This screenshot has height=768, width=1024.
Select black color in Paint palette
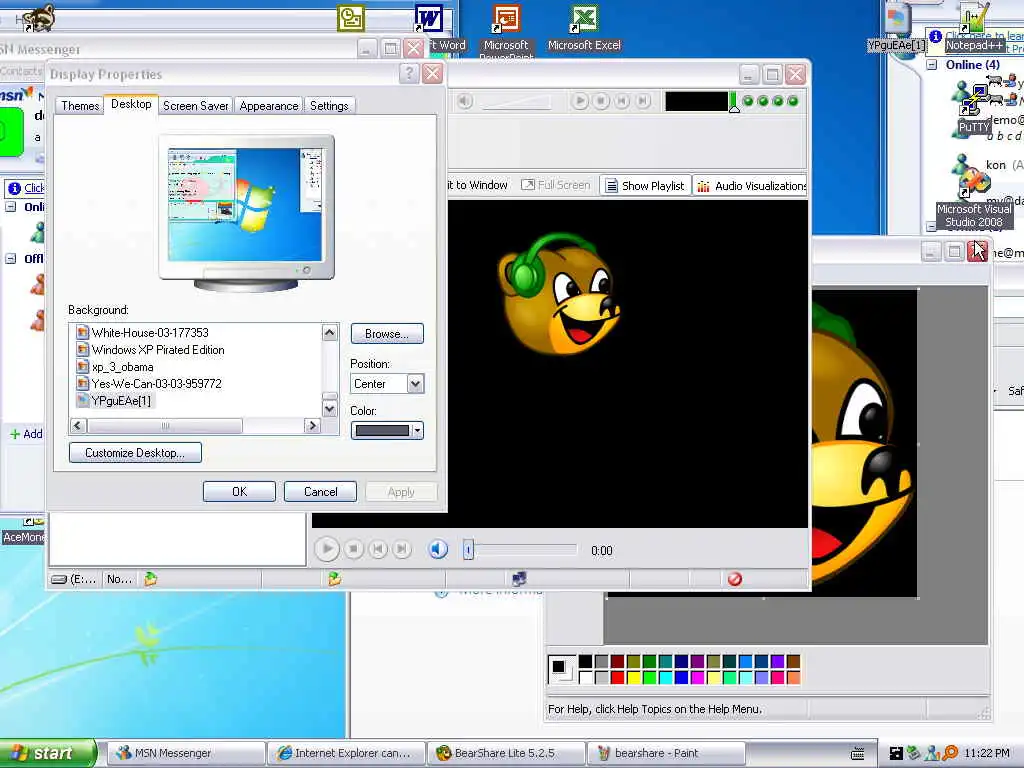point(585,662)
